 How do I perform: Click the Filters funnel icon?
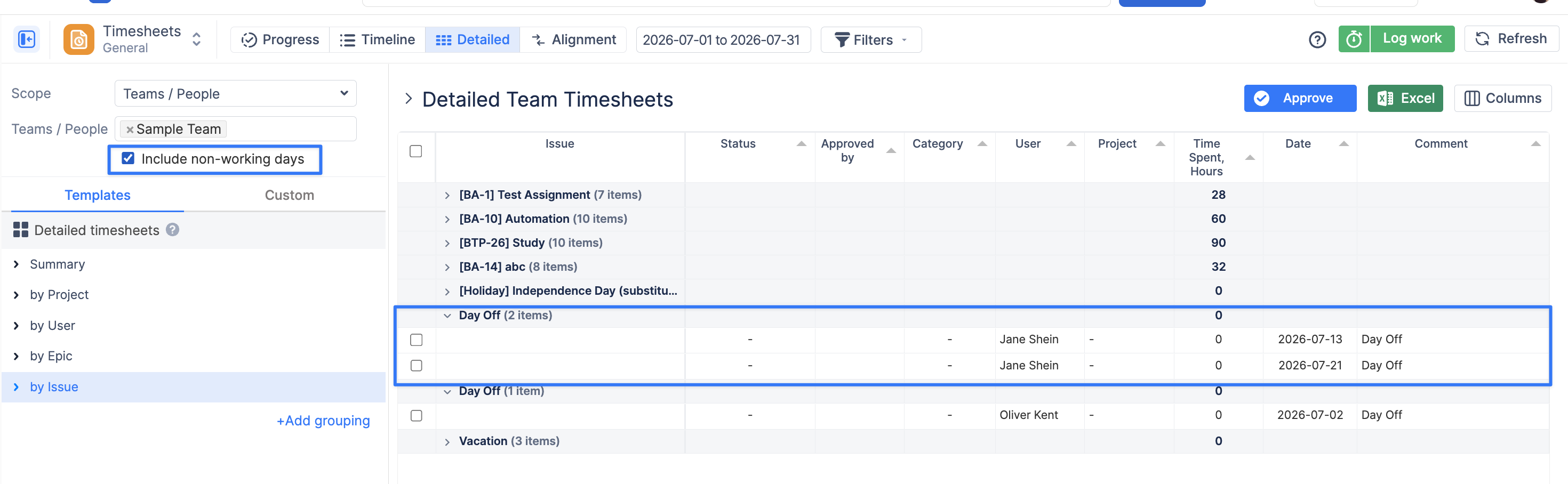[842, 39]
